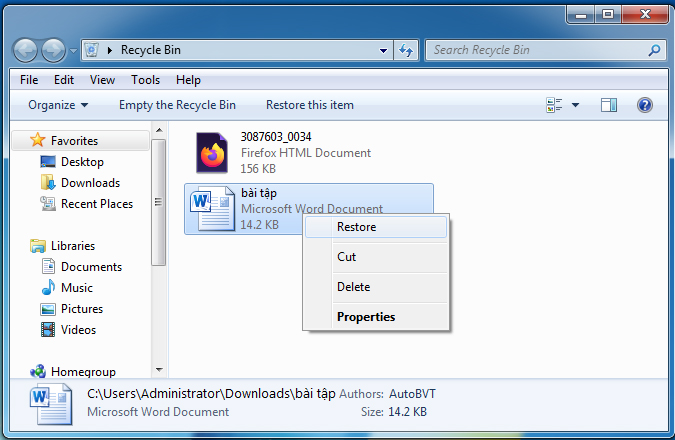Click the search magnifier icon
Image resolution: width=675 pixels, height=440 pixels.
[x=654, y=50]
